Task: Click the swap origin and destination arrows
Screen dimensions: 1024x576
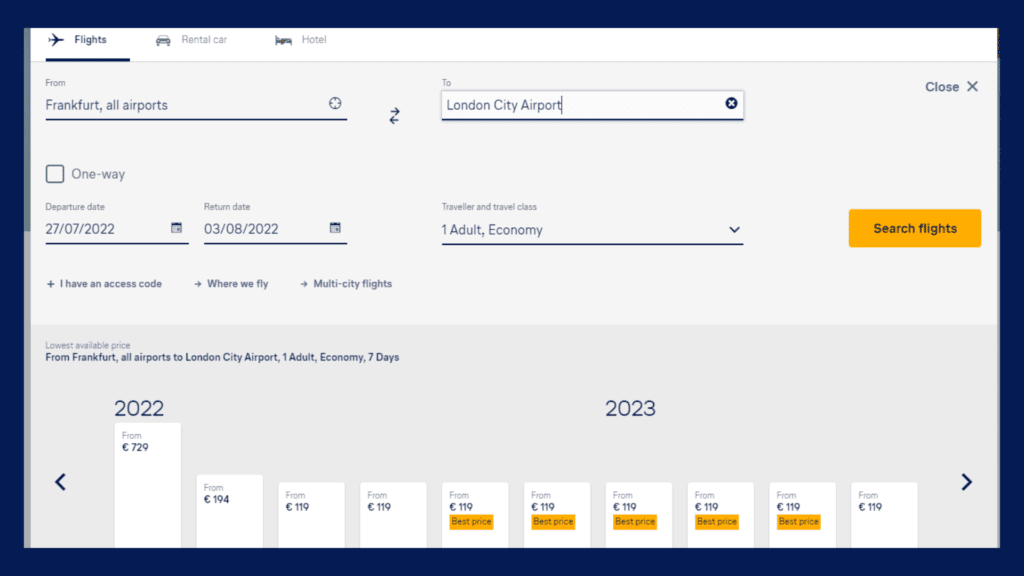Action: [394, 116]
